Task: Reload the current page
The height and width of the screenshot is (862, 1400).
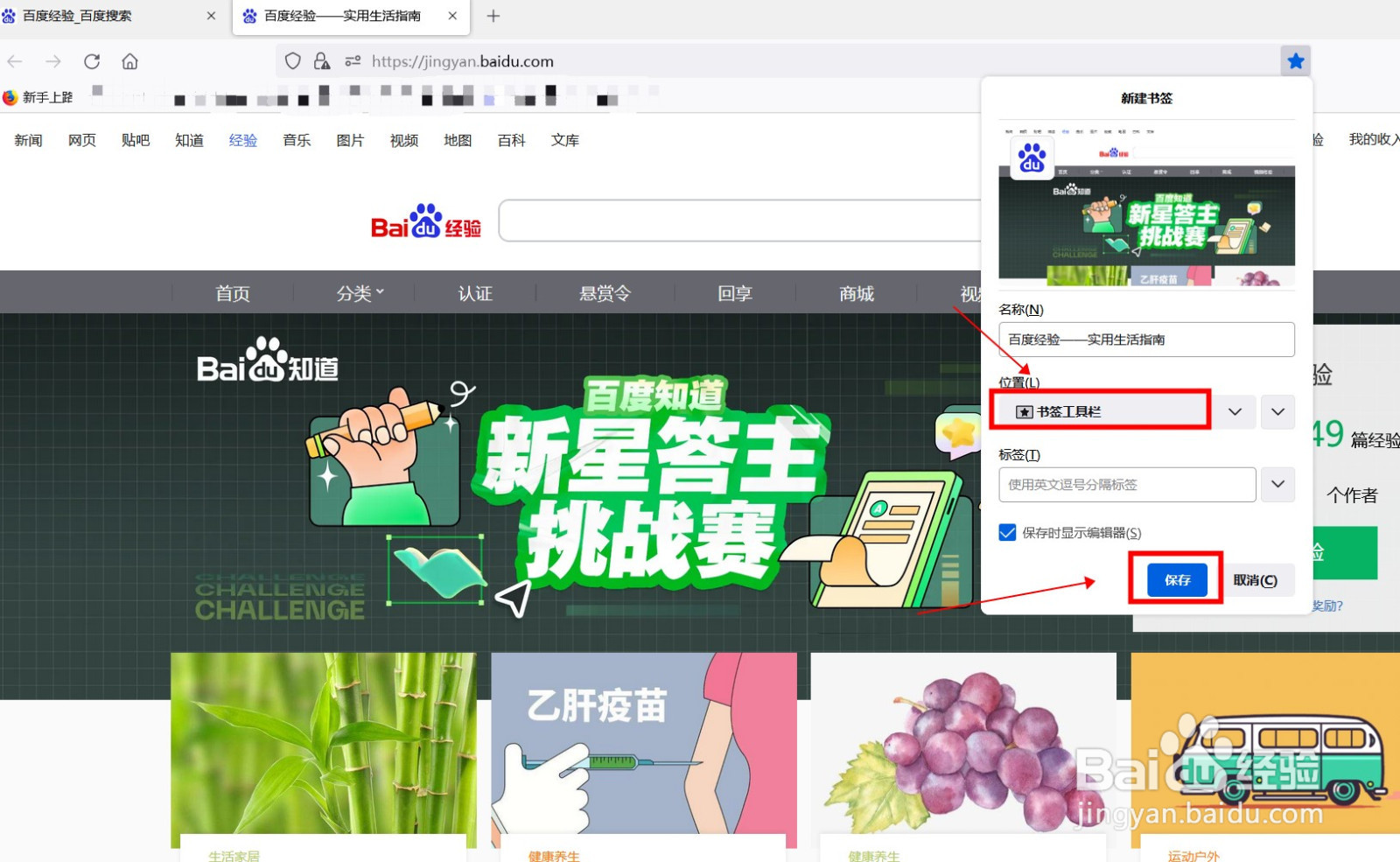Action: 92,61
